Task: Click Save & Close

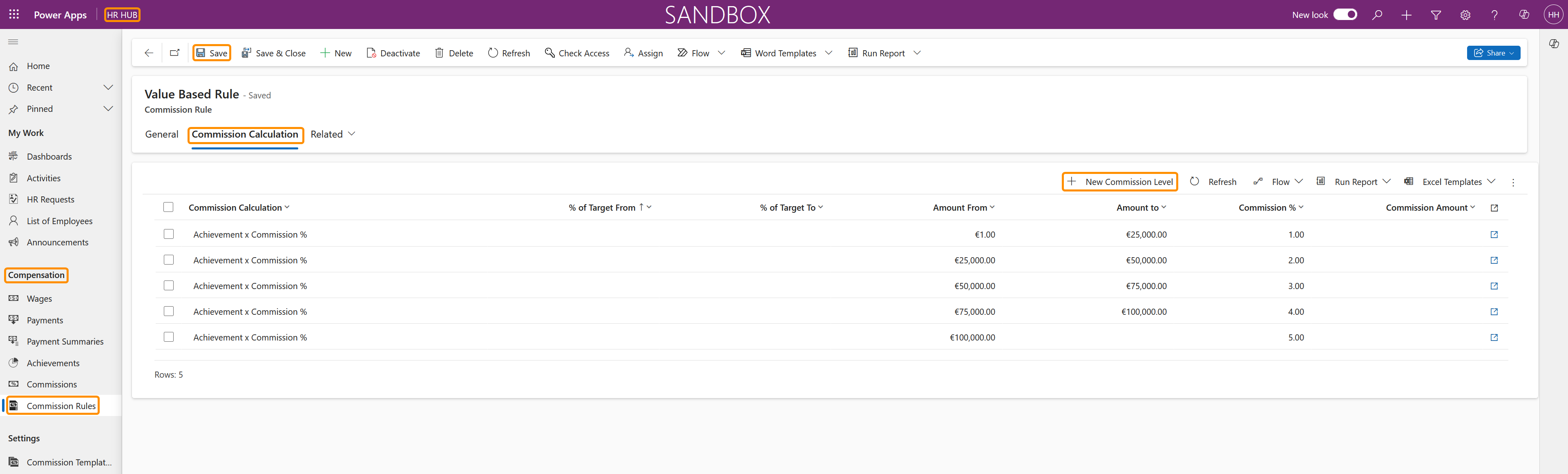Action: click(x=273, y=53)
